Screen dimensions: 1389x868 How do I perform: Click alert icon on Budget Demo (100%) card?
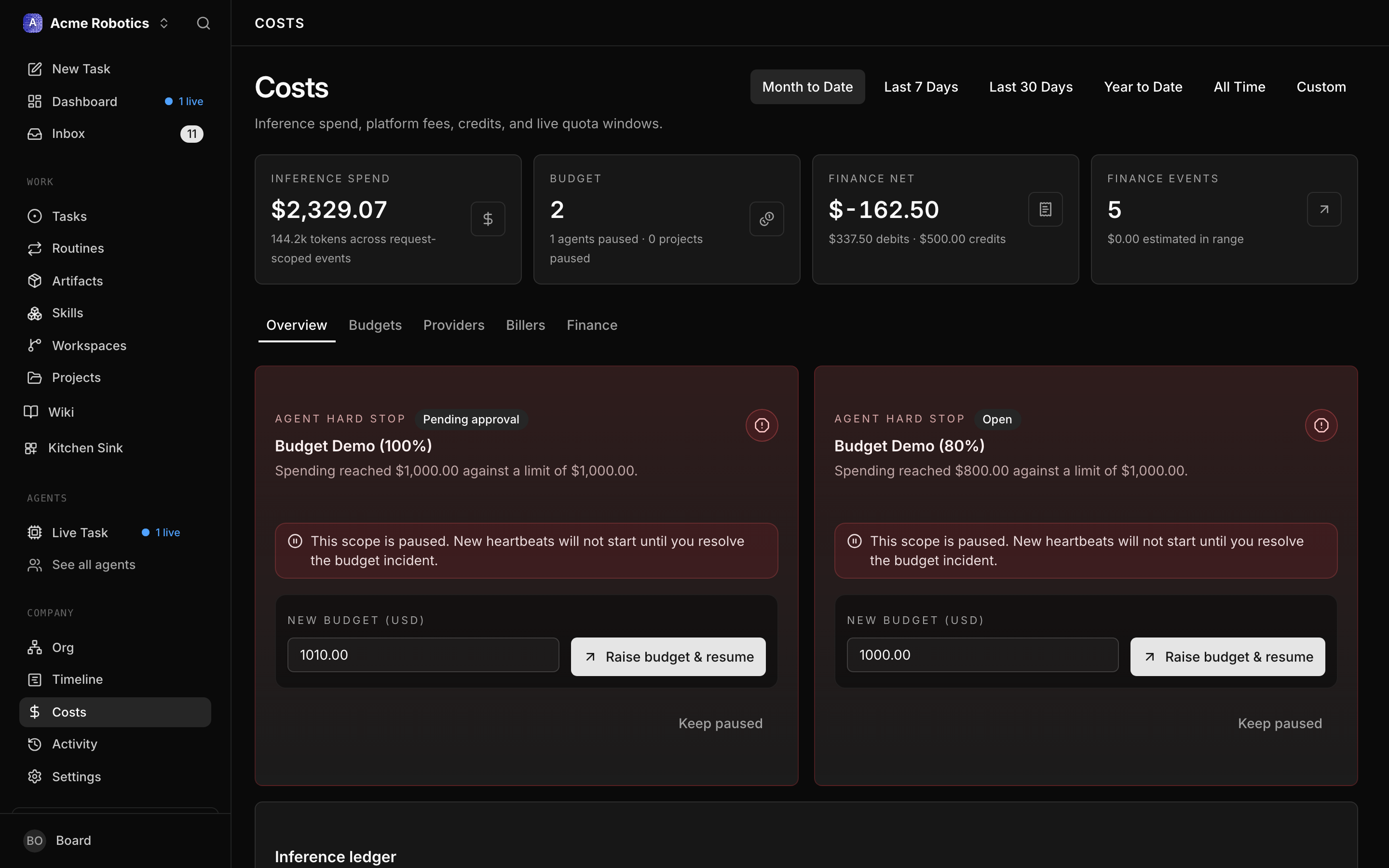(x=762, y=425)
